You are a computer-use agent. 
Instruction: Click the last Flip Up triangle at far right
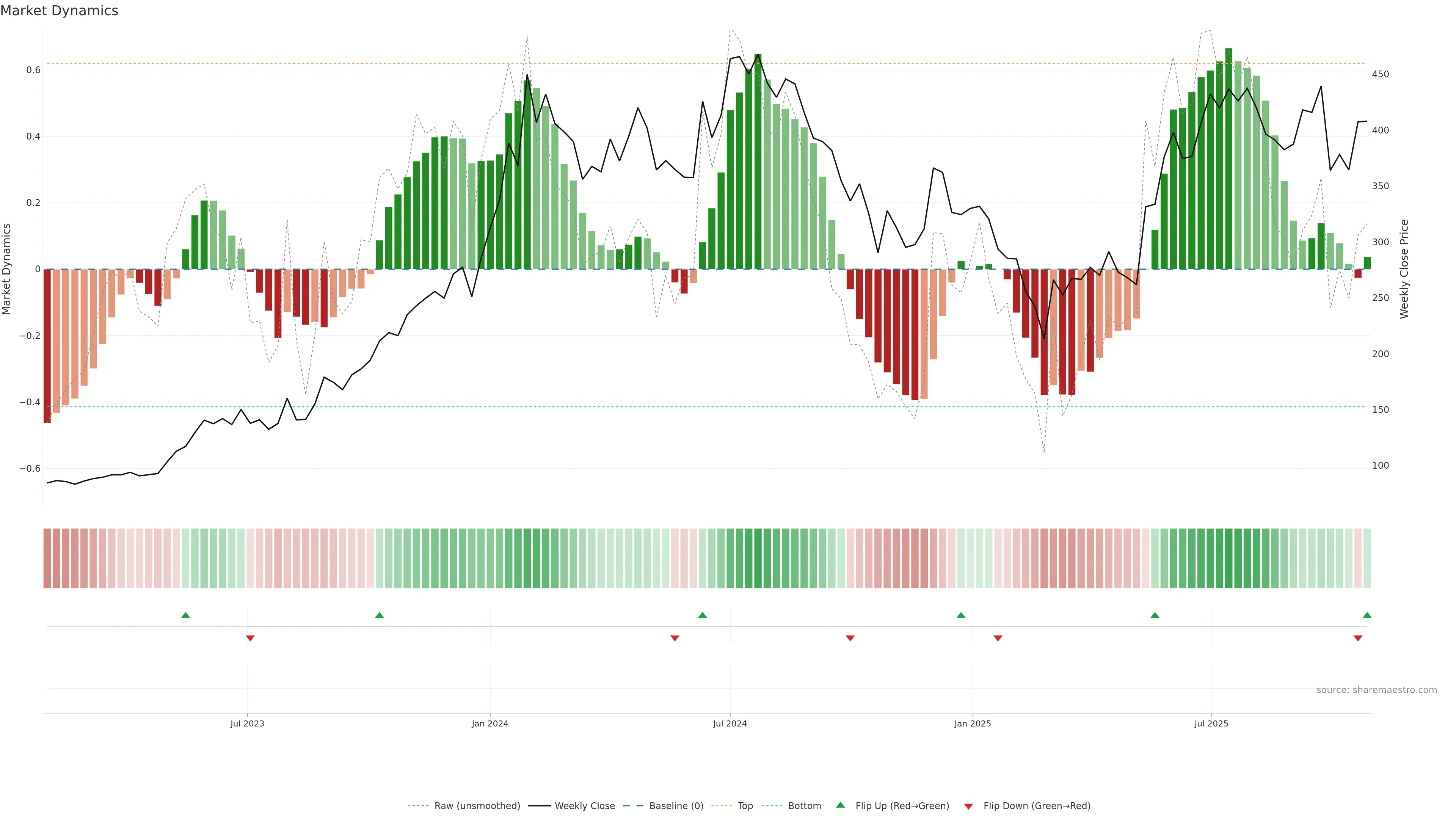pos(1367,615)
